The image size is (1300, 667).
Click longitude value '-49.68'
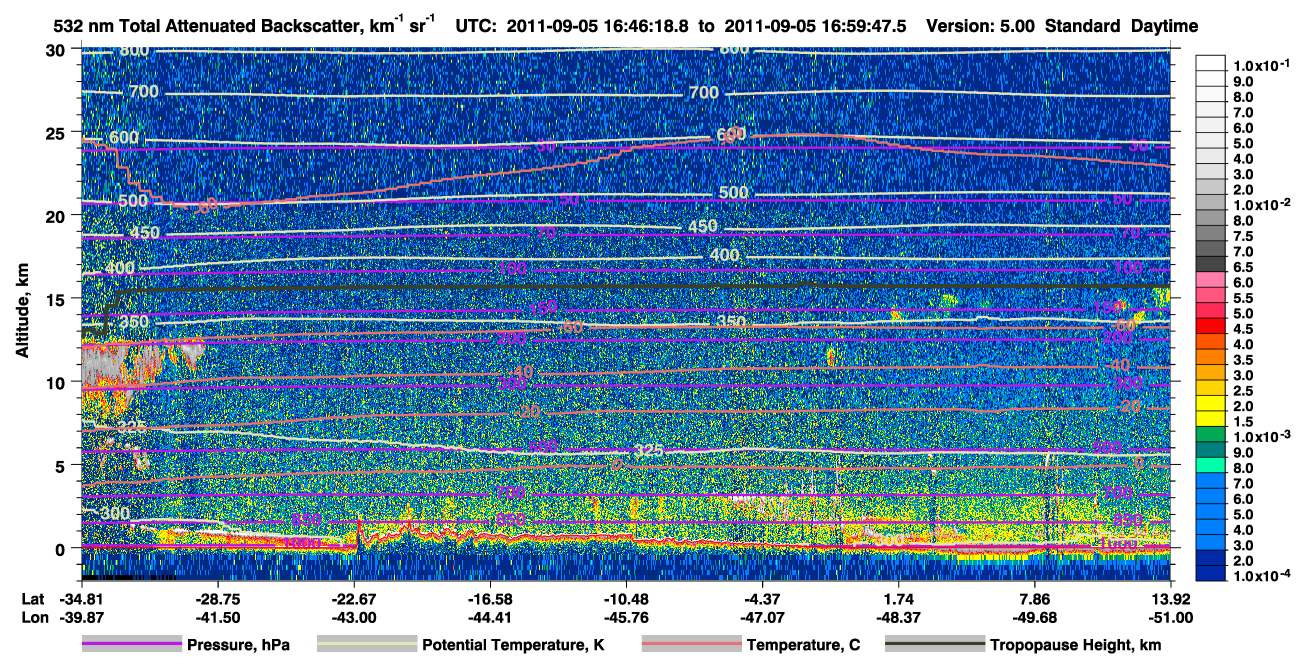click(x=1034, y=617)
